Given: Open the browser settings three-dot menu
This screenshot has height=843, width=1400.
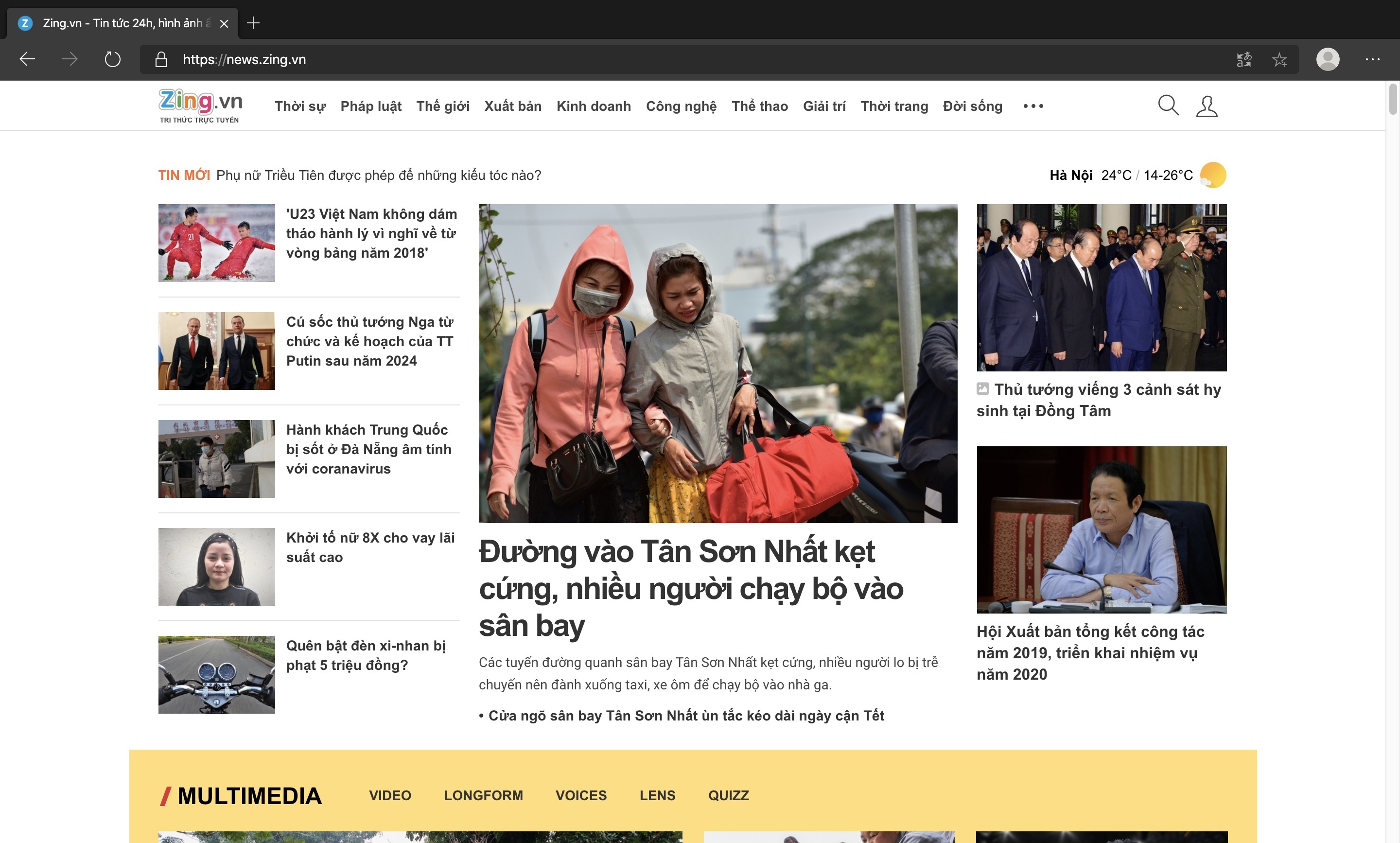Looking at the screenshot, I should tap(1374, 59).
